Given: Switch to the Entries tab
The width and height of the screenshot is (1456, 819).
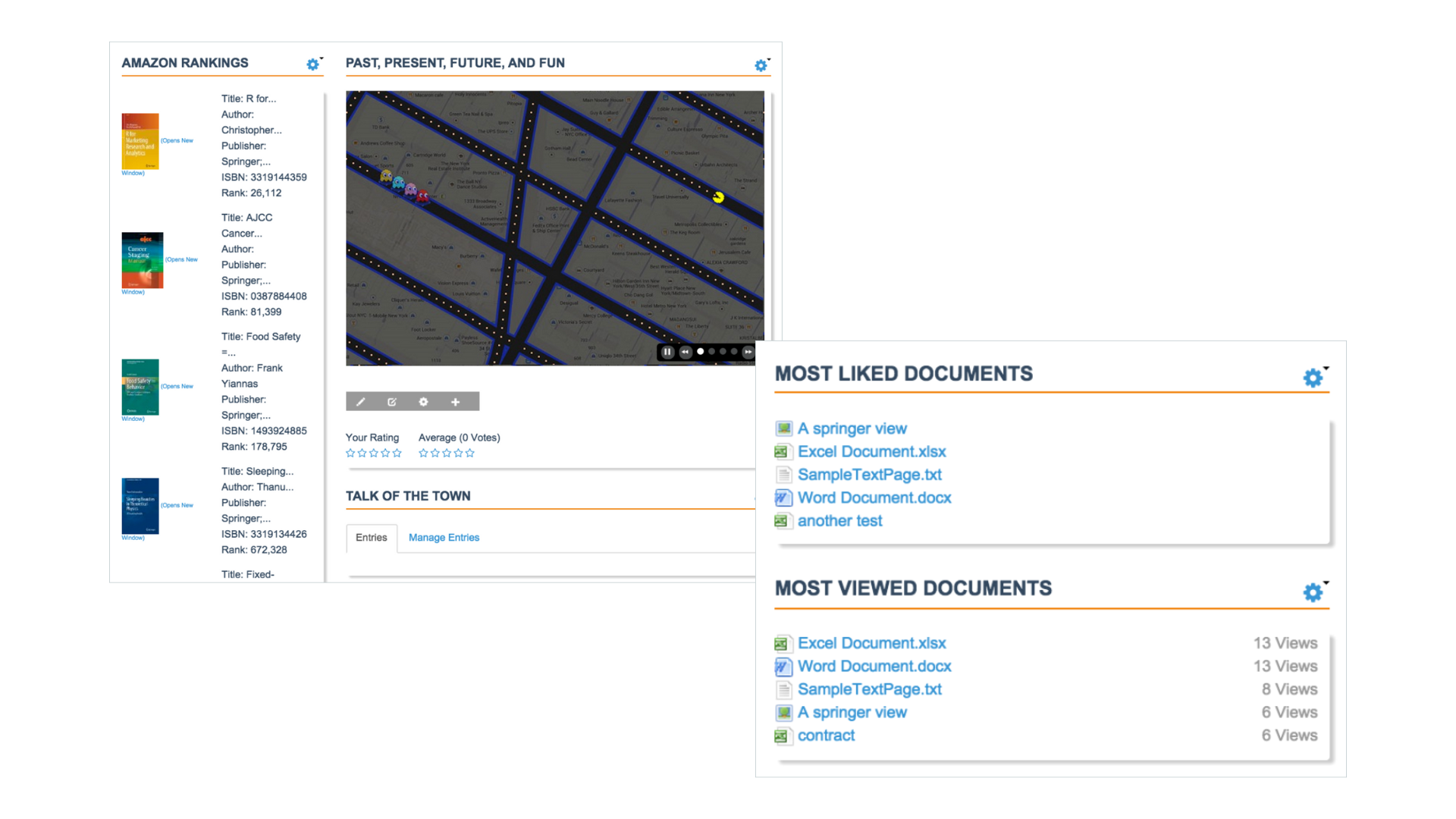Looking at the screenshot, I should [x=371, y=538].
